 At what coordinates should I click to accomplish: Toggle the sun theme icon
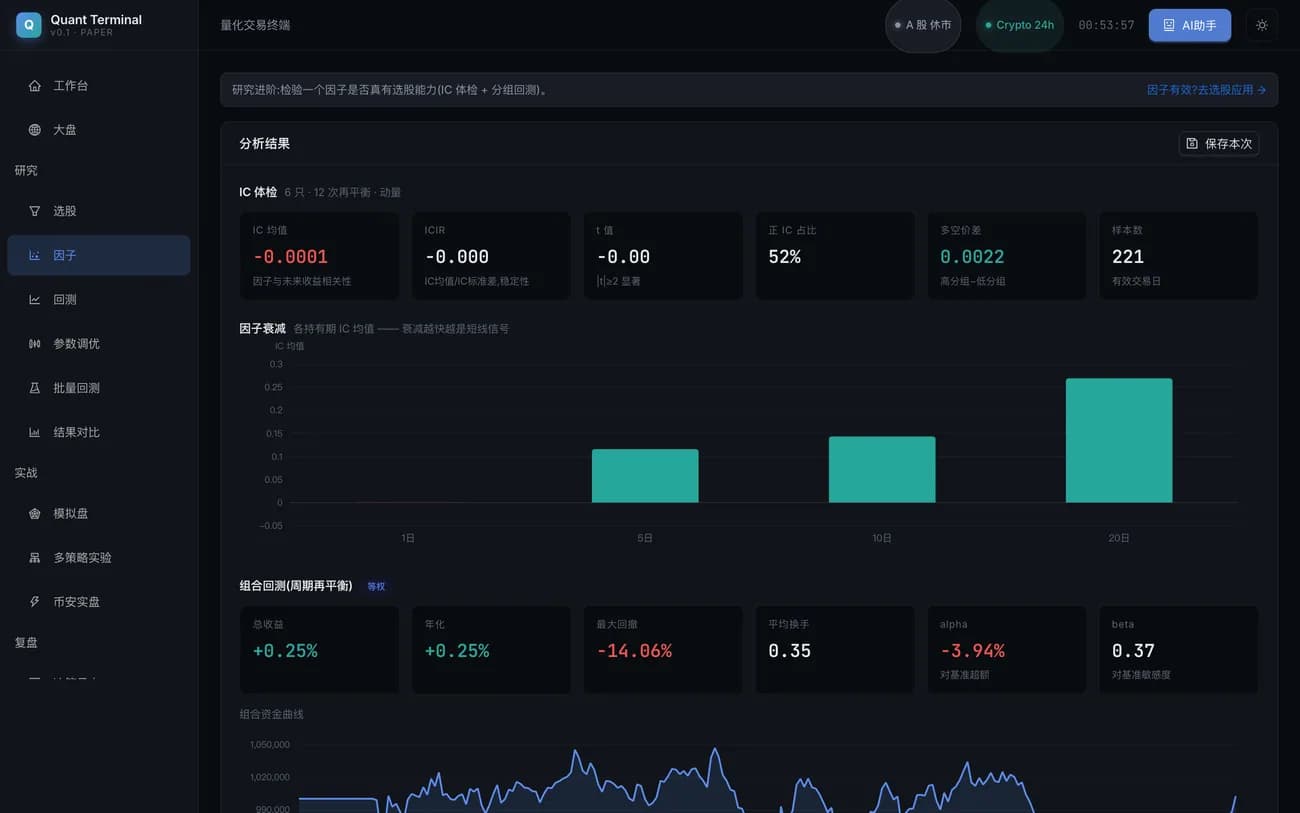point(1261,25)
